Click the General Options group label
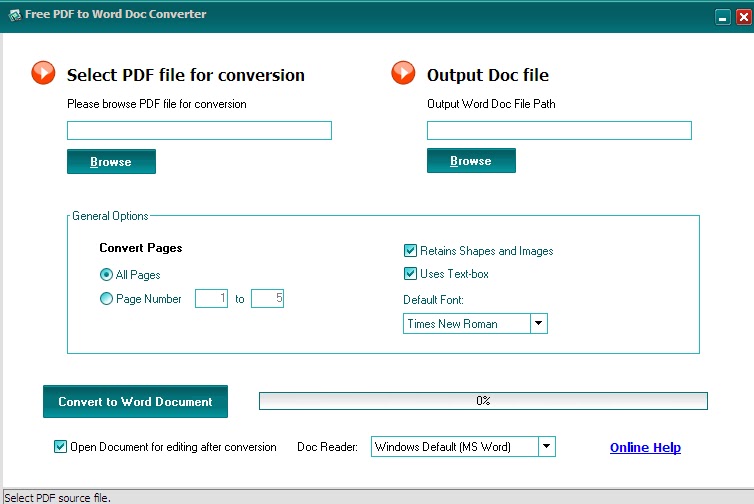Image resolution: width=754 pixels, height=504 pixels. point(110,216)
